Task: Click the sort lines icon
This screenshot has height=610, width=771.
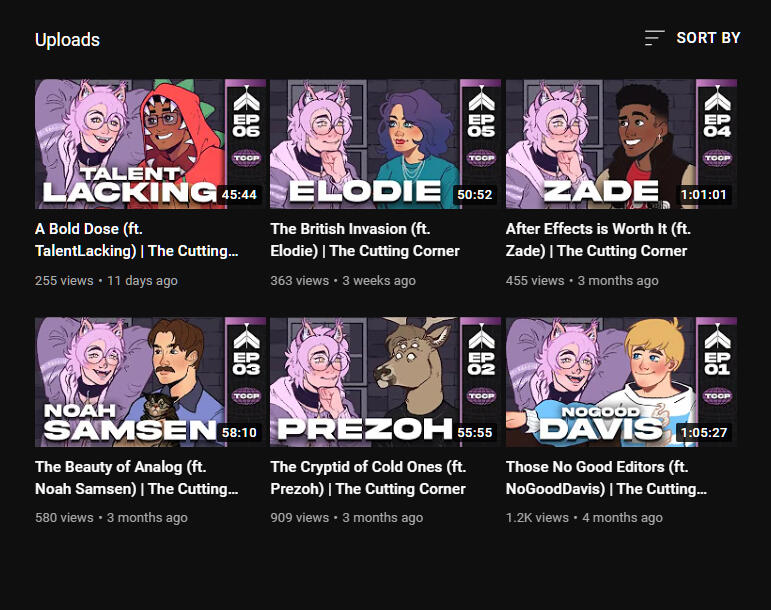Action: [x=654, y=38]
